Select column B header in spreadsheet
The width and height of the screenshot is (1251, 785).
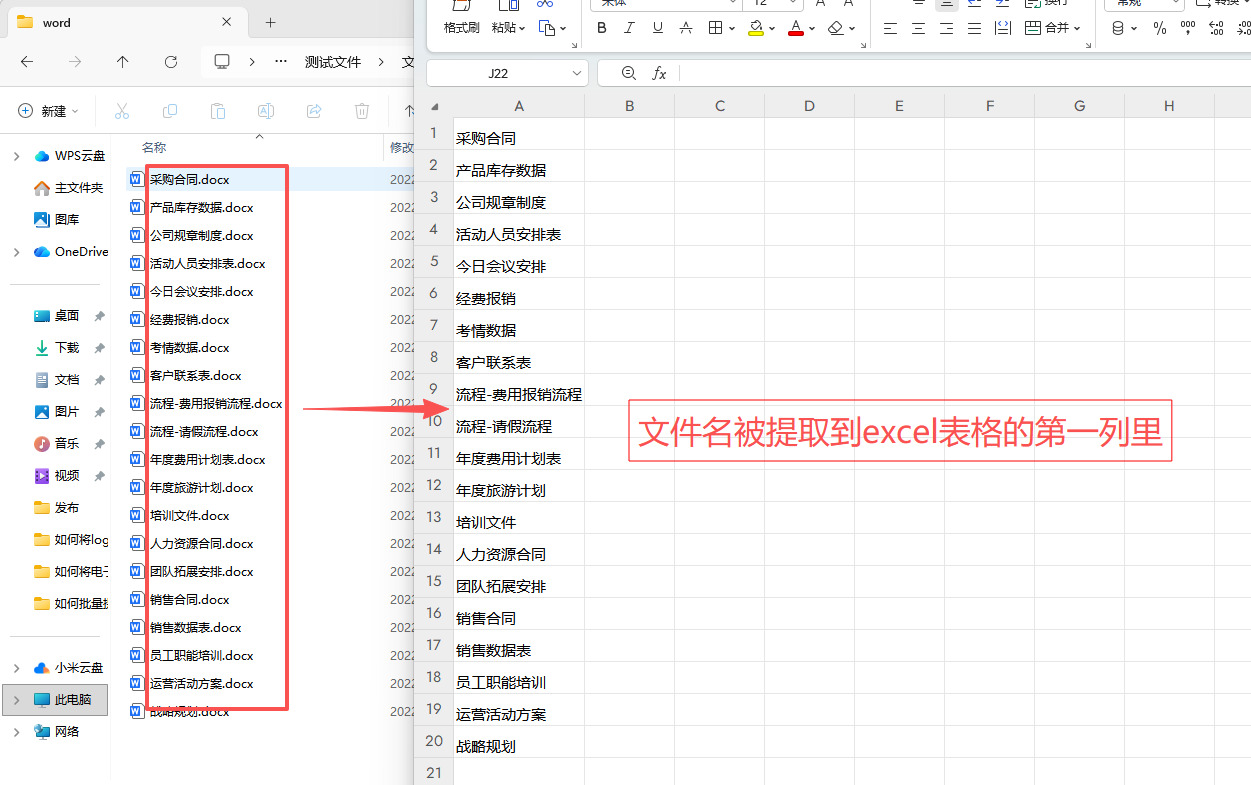pos(629,106)
